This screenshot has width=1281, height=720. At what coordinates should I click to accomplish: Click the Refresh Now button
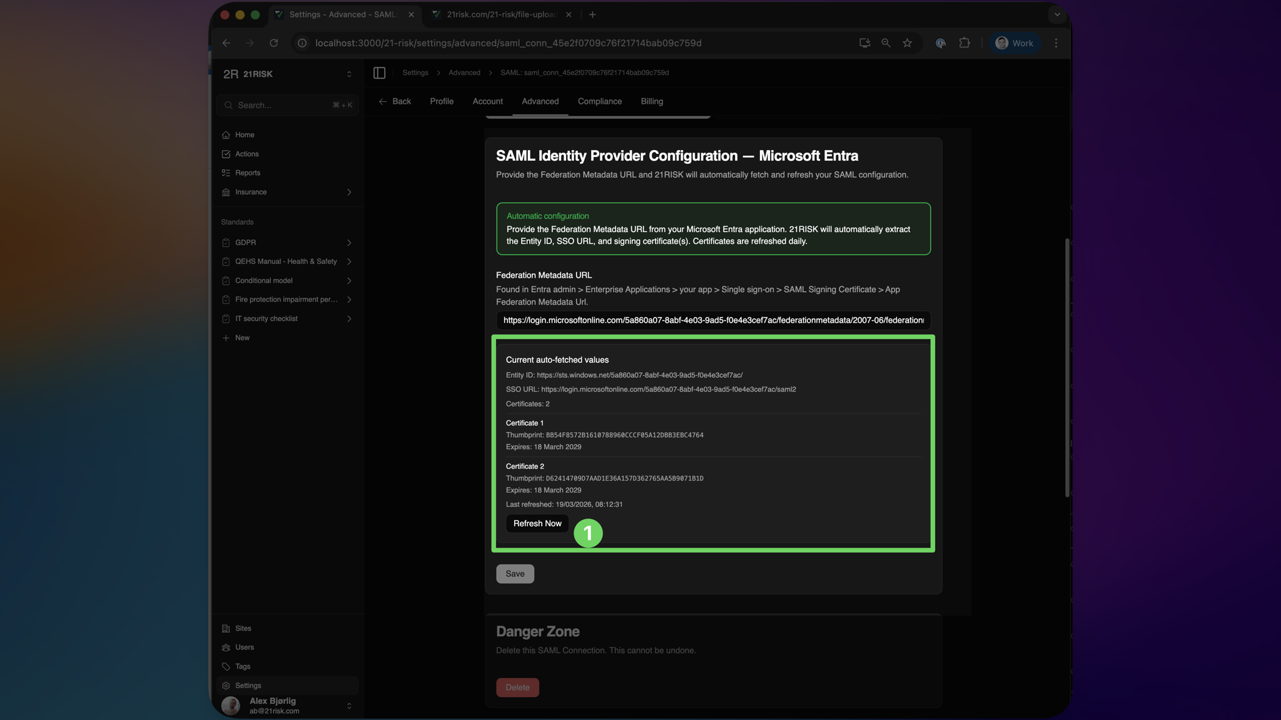tap(537, 524)
